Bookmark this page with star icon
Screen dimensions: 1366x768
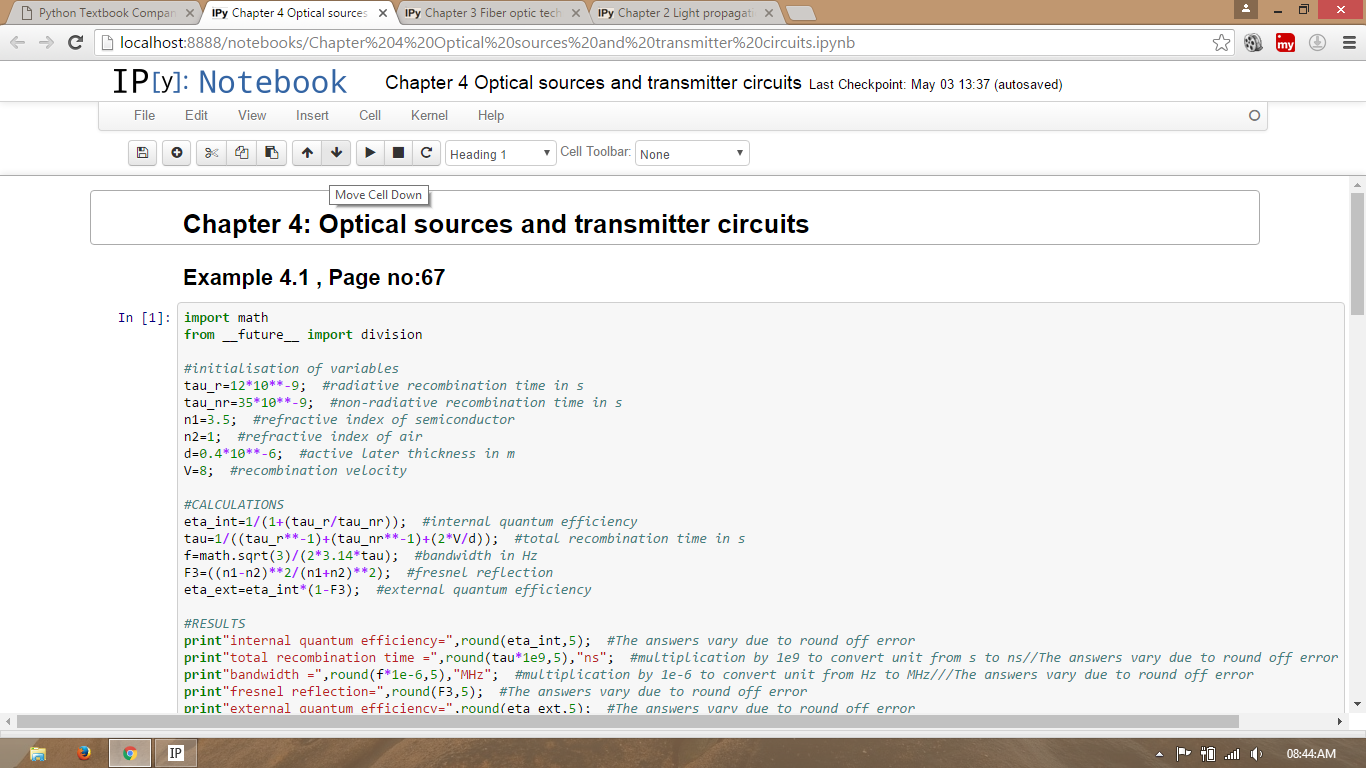click(1221, 43)
